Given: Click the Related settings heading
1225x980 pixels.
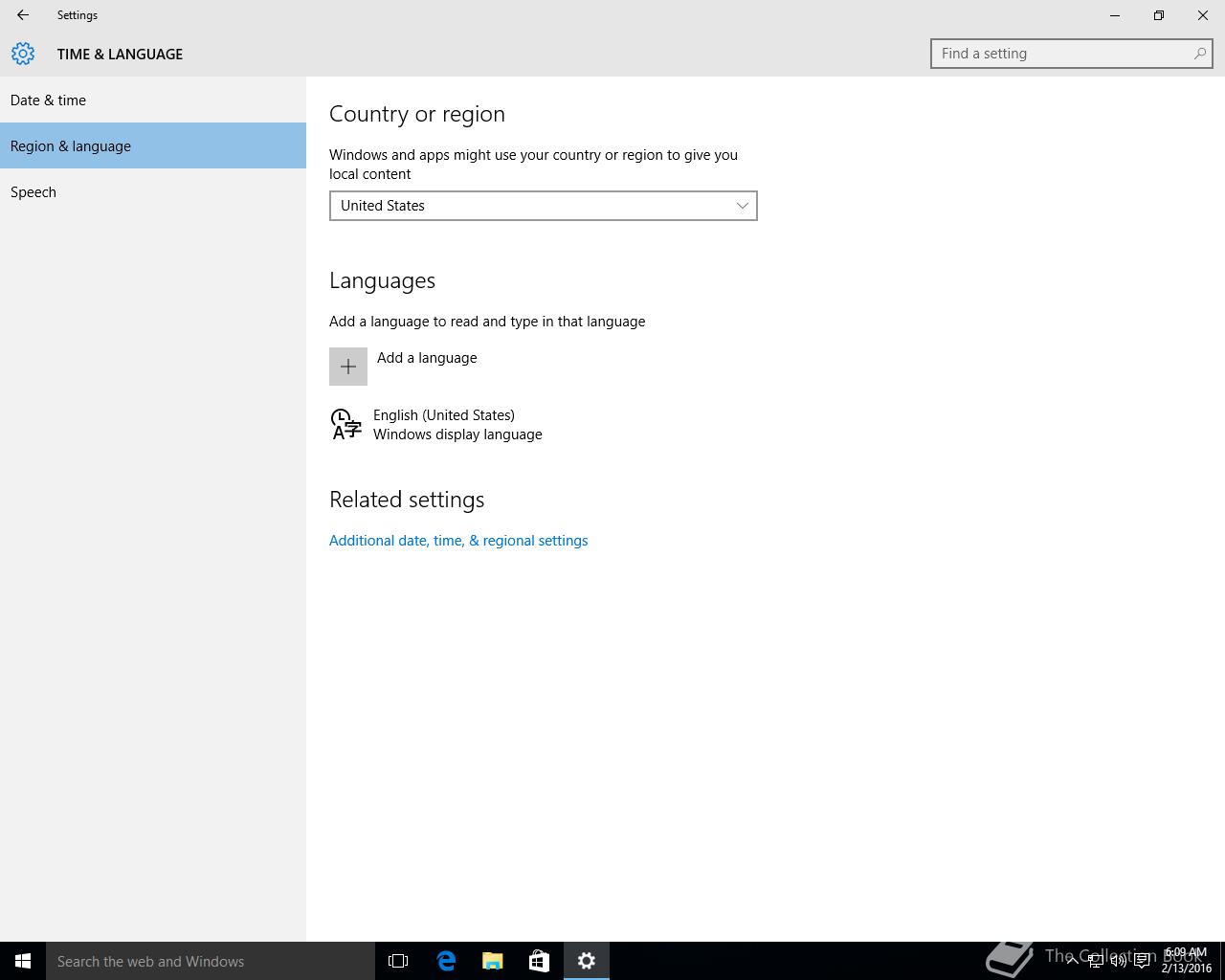Looking at the screenshot, I should pos(407,500).
